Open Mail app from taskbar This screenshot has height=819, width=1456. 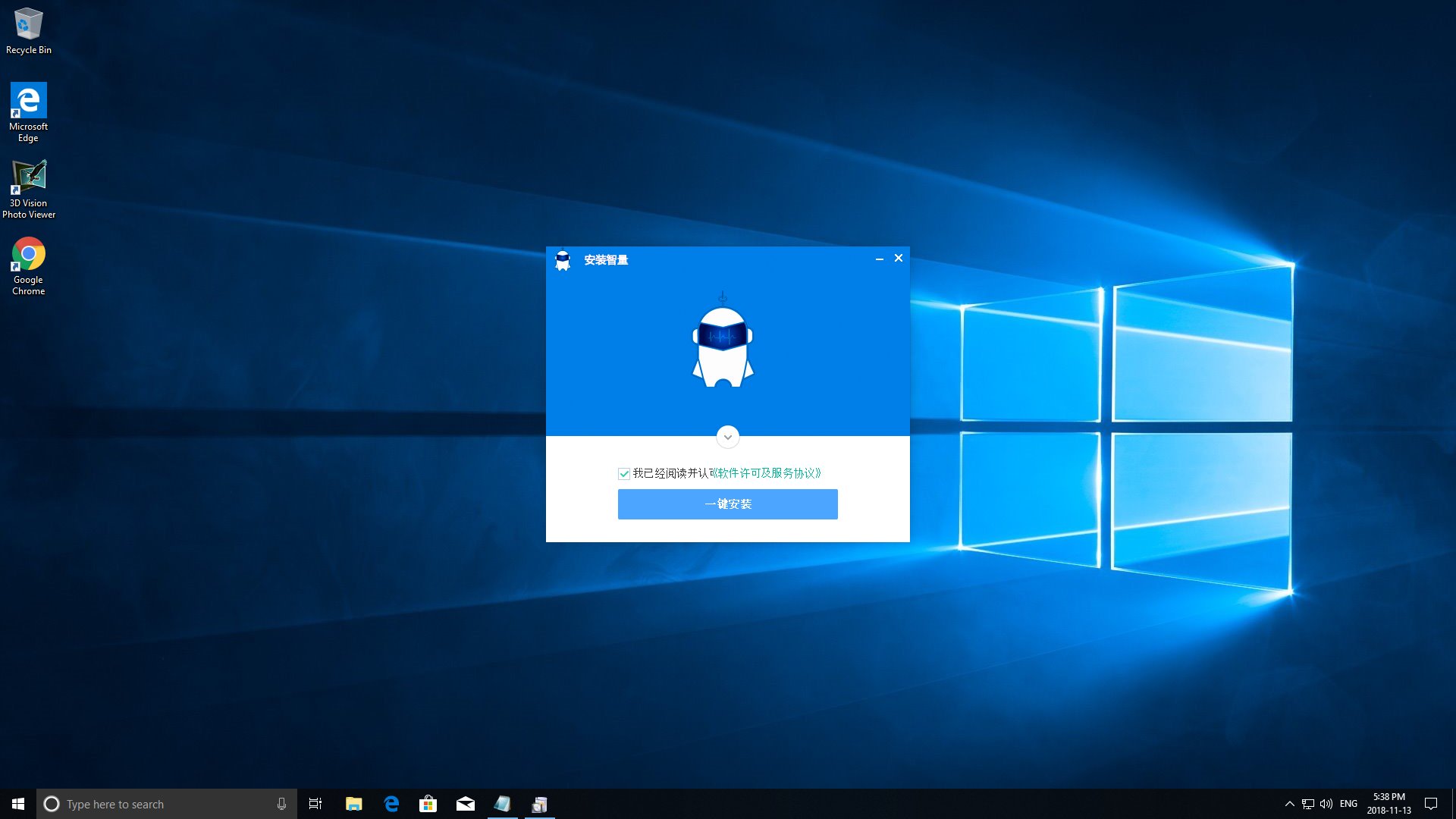[x=466, y=804]
